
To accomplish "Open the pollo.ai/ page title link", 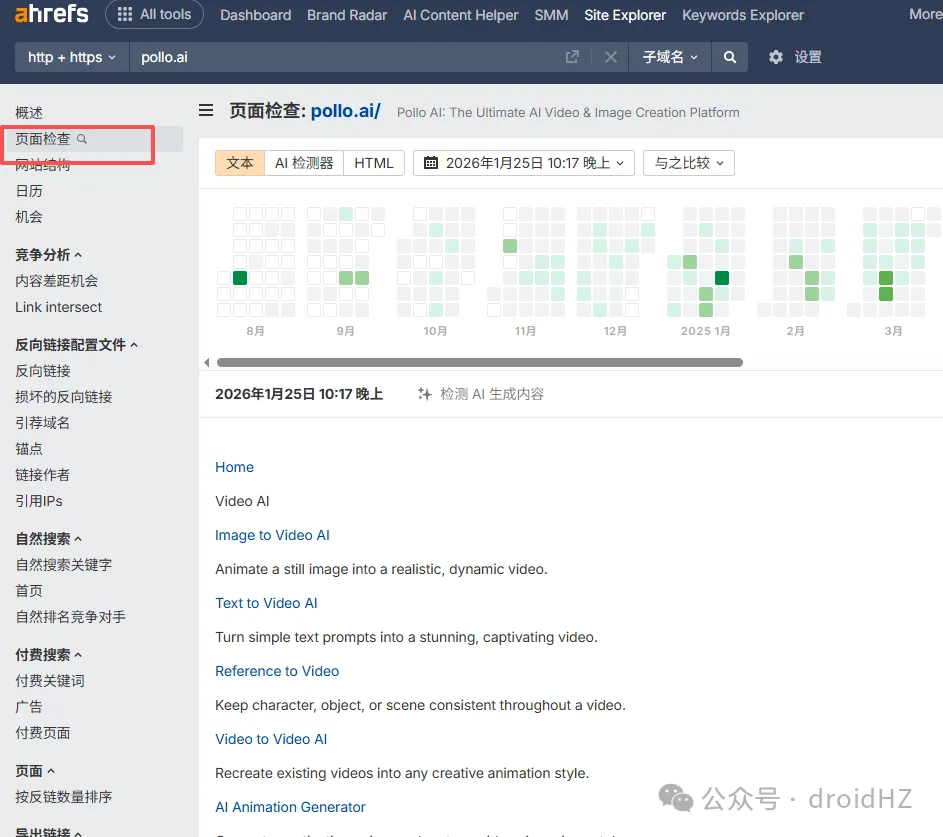I will 345,111.
